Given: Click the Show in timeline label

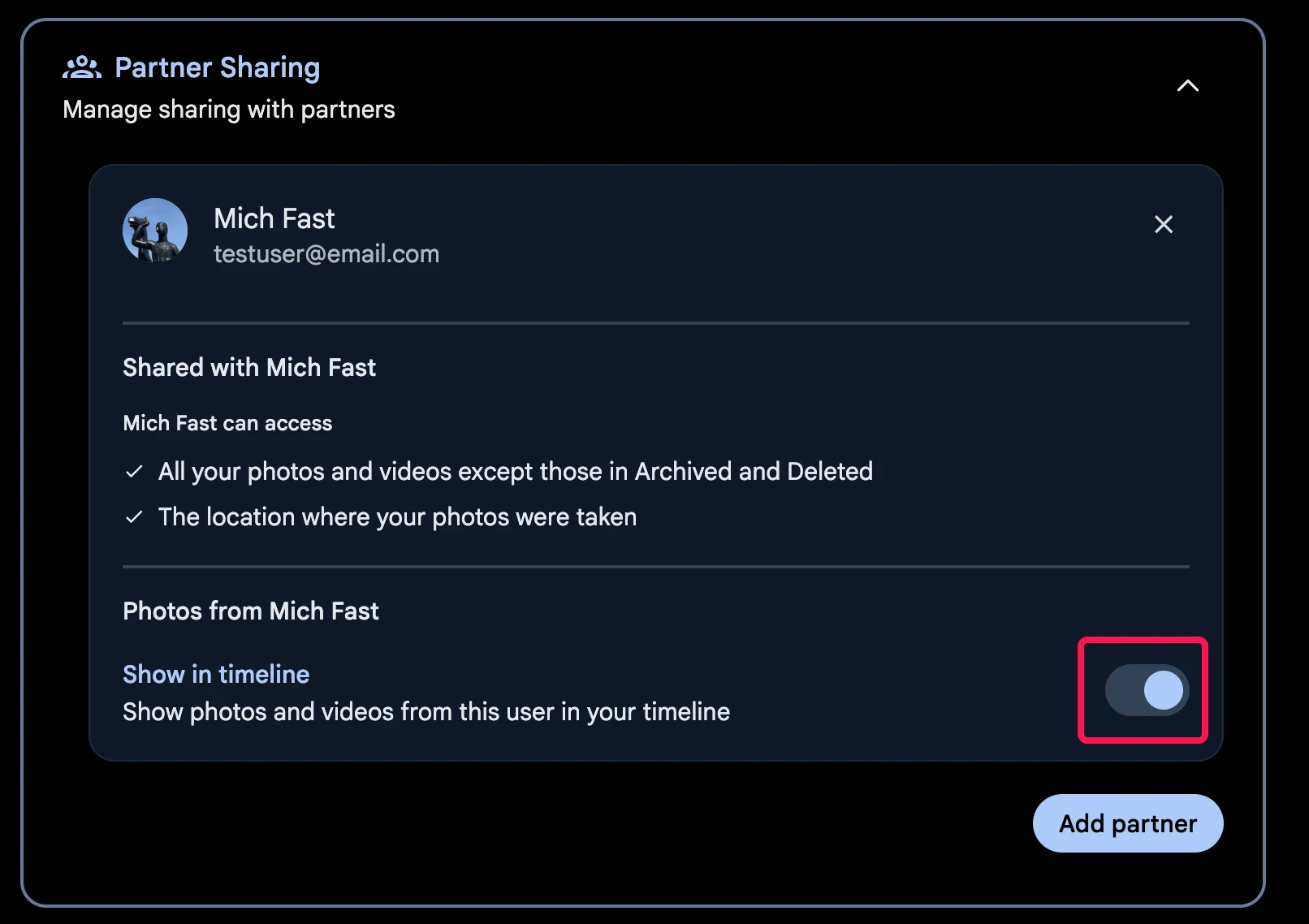Looking at the screenshot, I should (x=216, y=674).
